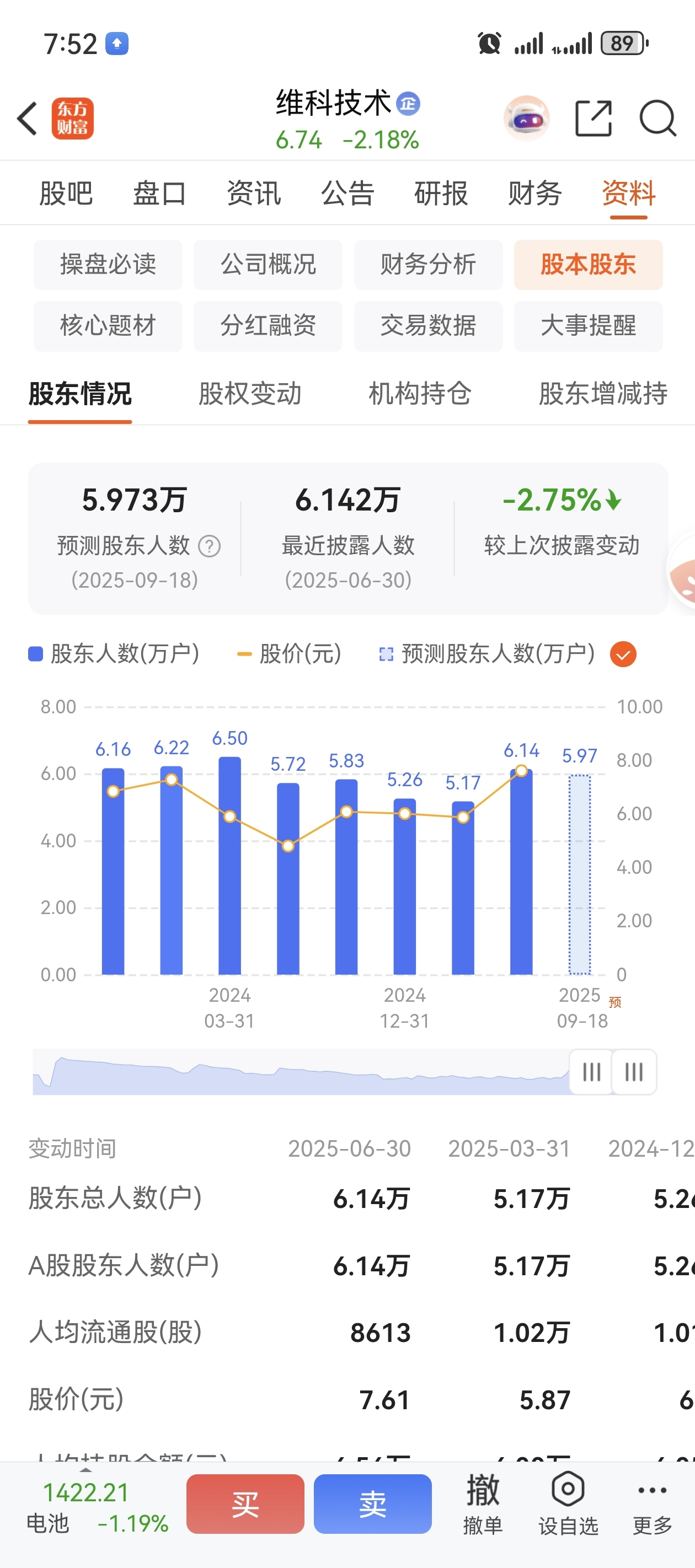Screen dimensions: 695x1568
Task: Tap the blue upload icon beside 7:52
Action: [117, 43]
